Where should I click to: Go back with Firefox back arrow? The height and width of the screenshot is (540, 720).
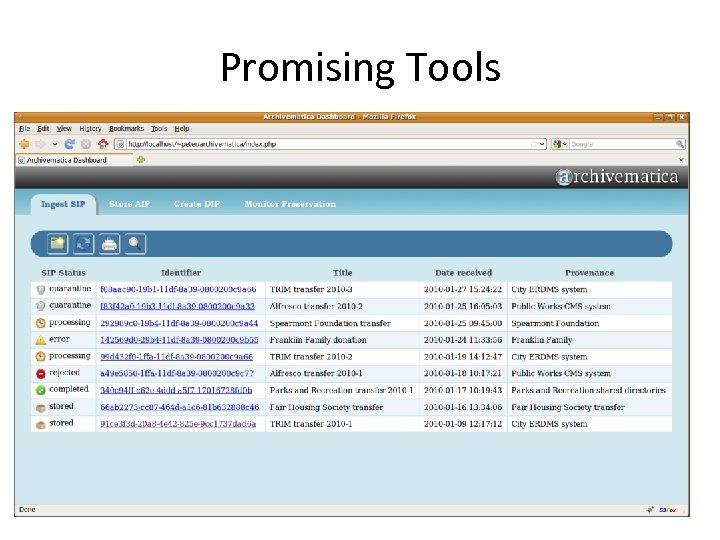click(x=24, y=144)
